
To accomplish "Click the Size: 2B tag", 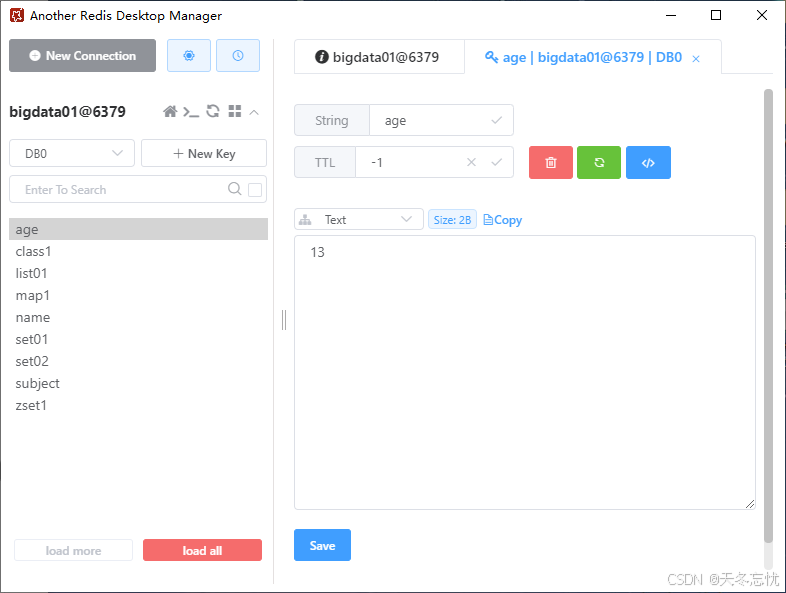I will tap(452, 220).
